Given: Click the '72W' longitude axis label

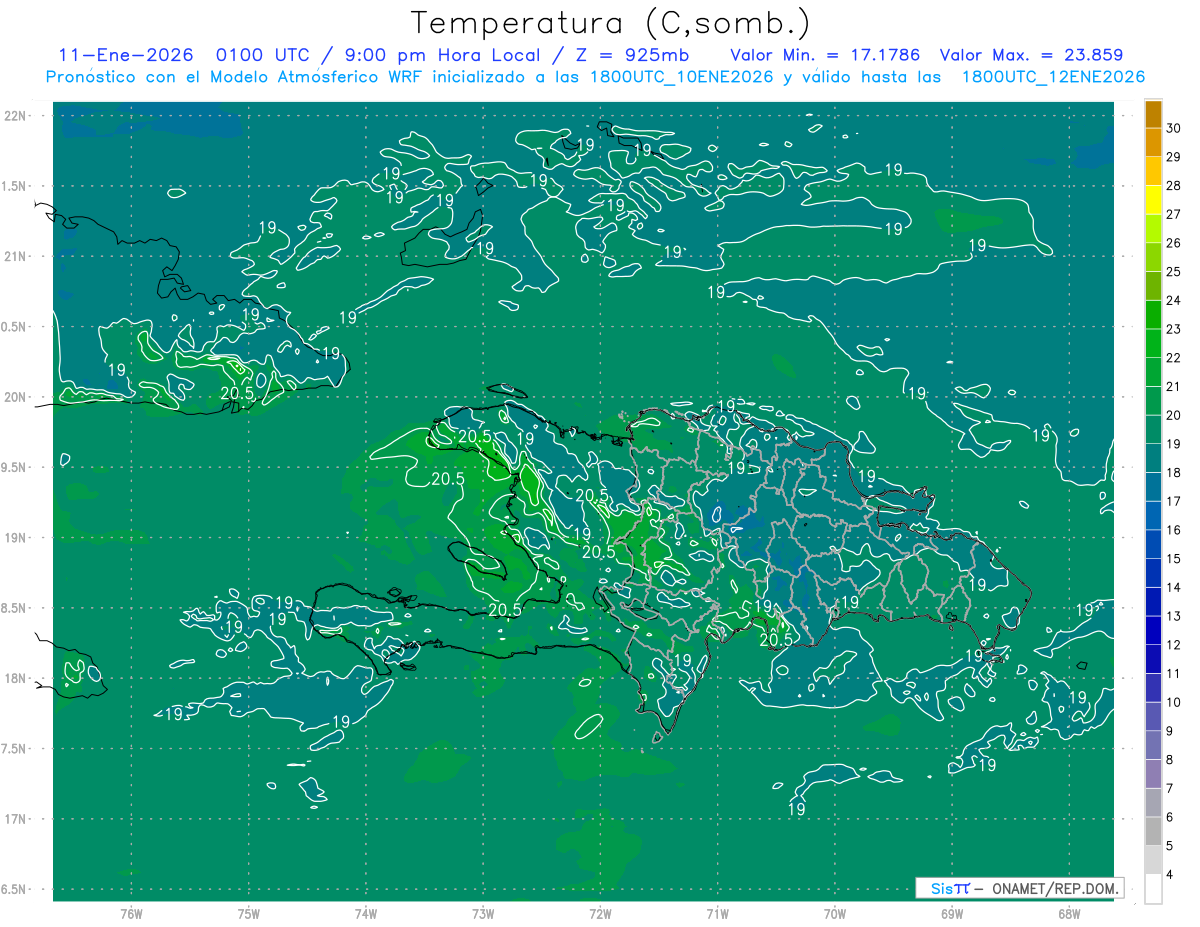Looking at the screenshot, I should (600, 913).
